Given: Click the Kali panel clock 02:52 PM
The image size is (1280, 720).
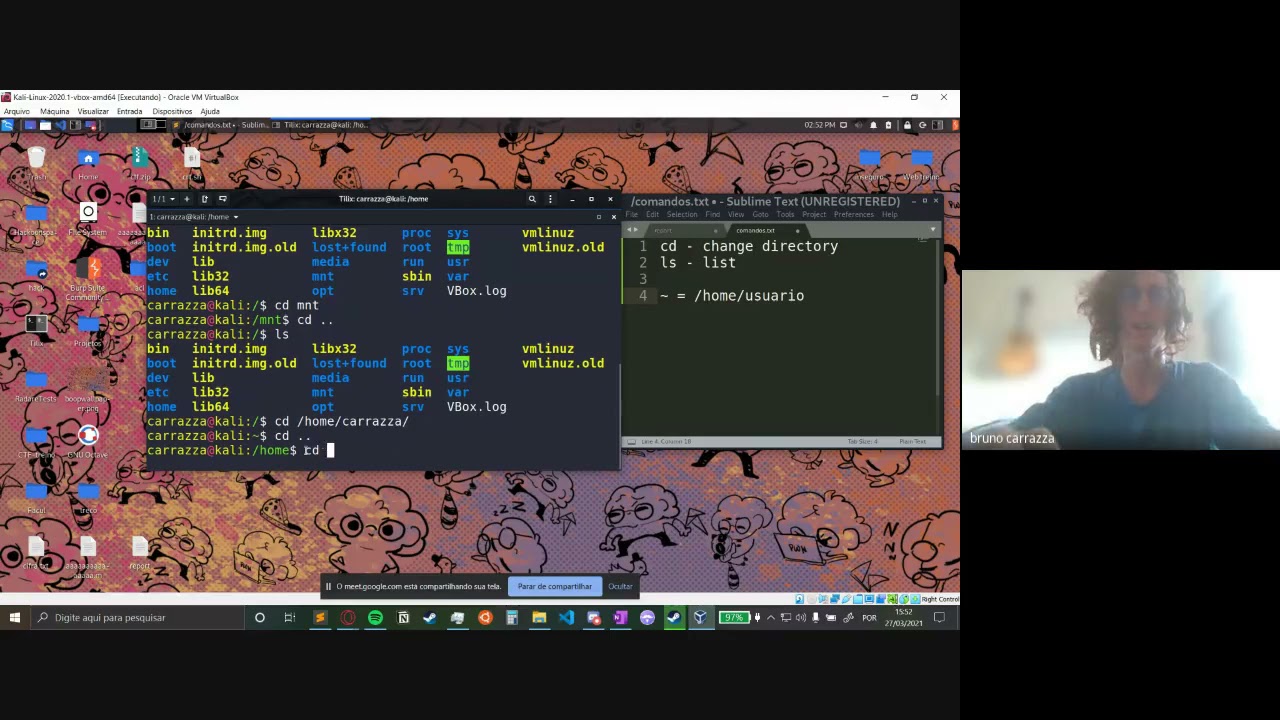Looking at the screenshot, I should tap(819, 125).
